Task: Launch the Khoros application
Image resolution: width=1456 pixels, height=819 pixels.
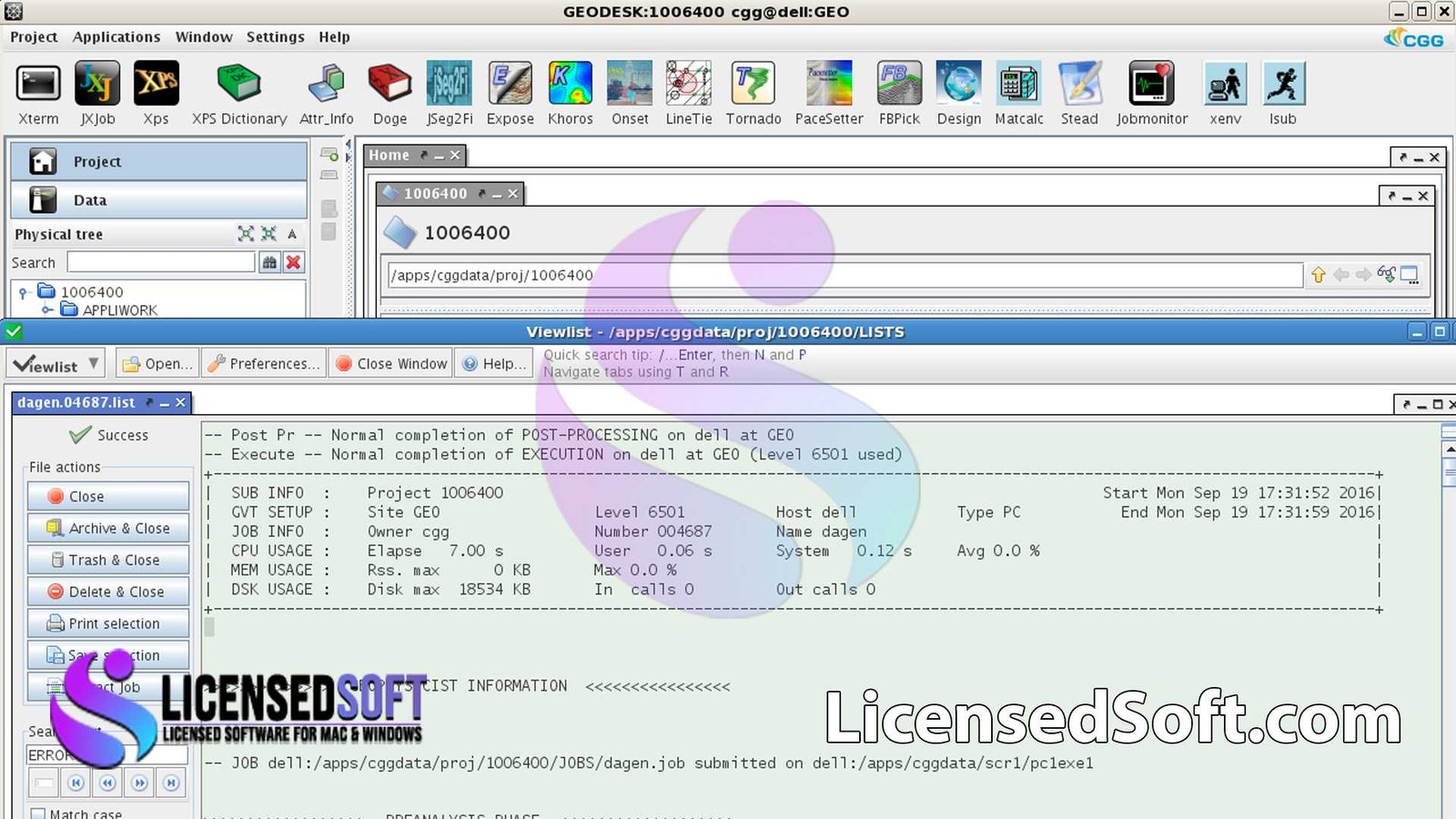Action: [x=571, y=93]
